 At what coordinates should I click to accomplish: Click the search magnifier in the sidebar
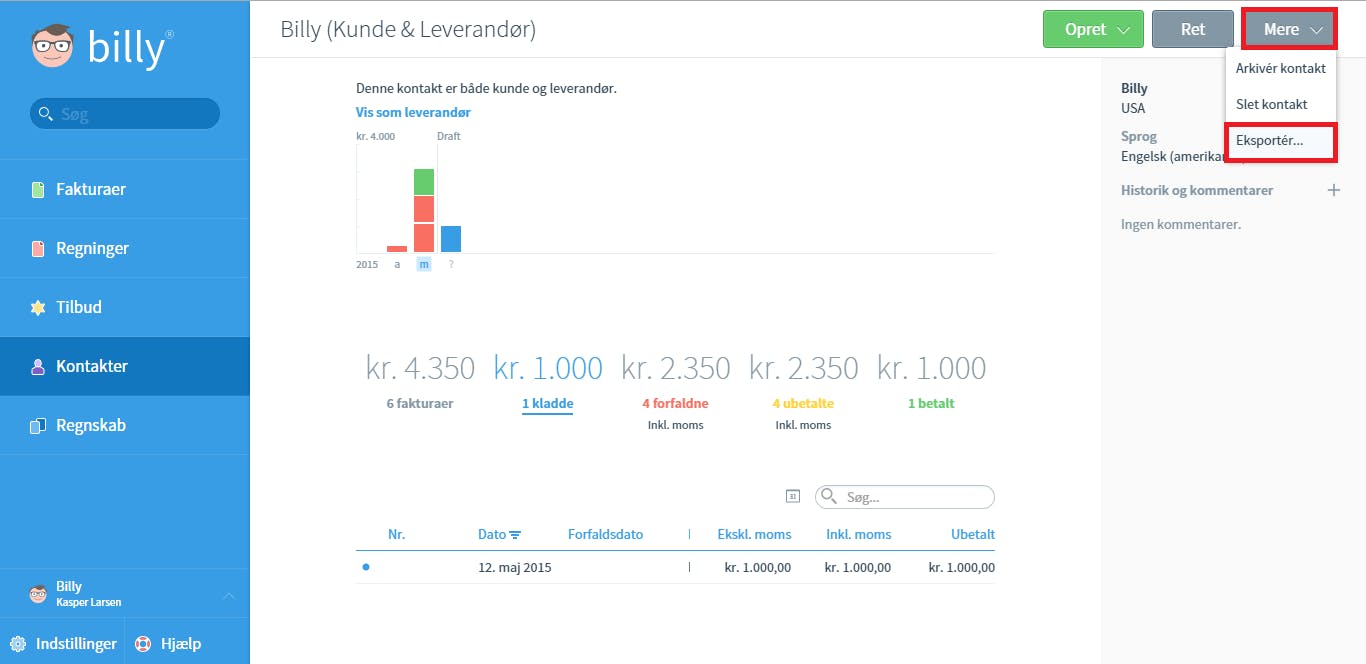tap(45, 114)
